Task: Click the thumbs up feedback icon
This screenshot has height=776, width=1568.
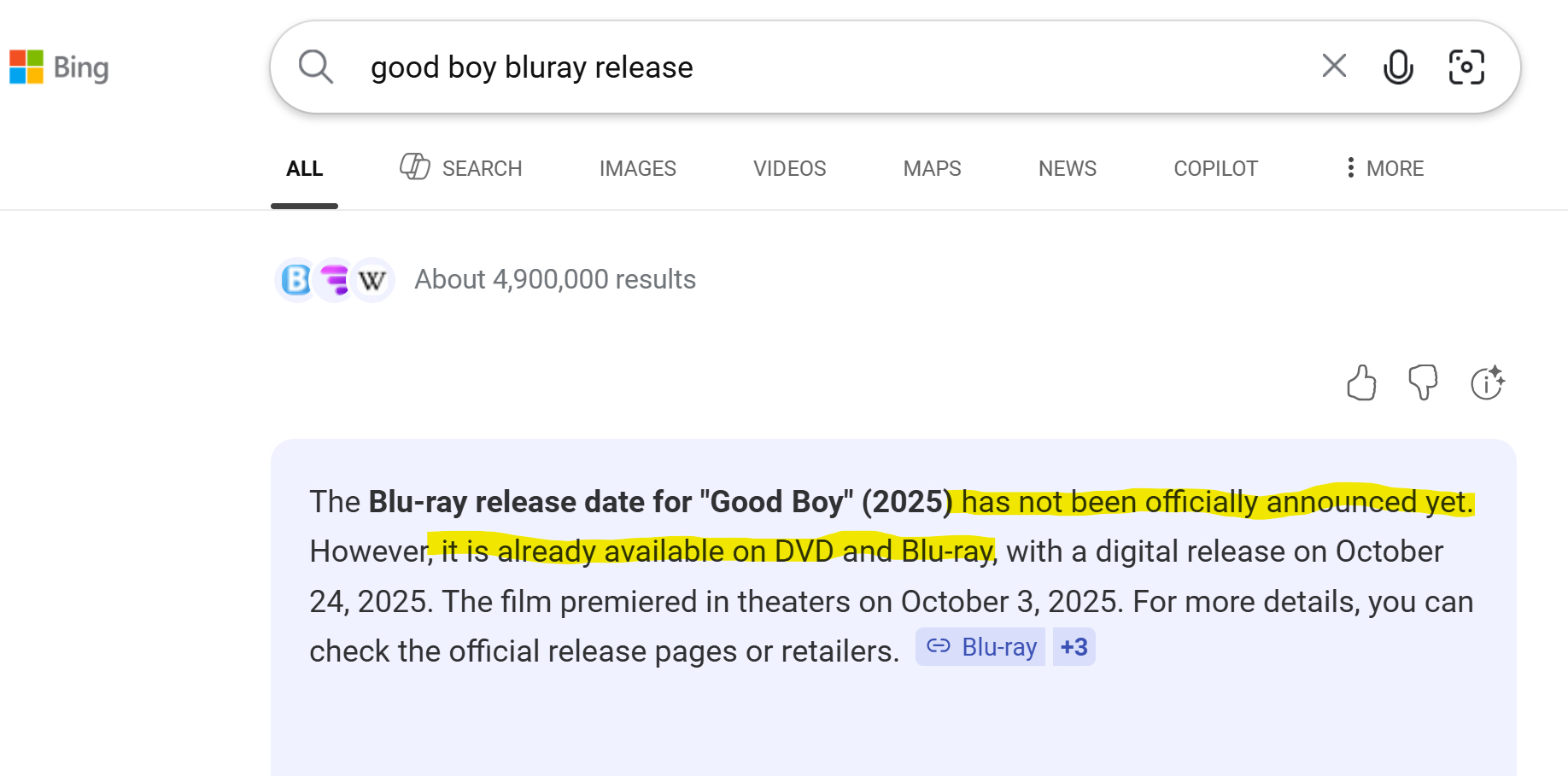Action: [x=1361, y=382]
